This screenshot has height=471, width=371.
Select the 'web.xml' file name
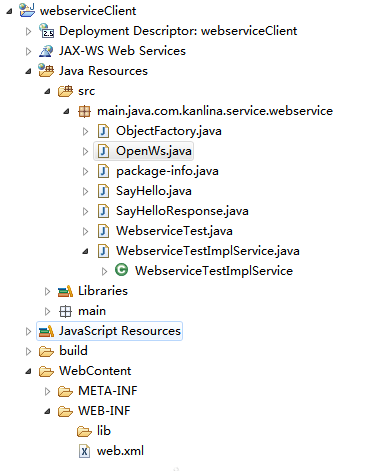[x=120, y=451]
